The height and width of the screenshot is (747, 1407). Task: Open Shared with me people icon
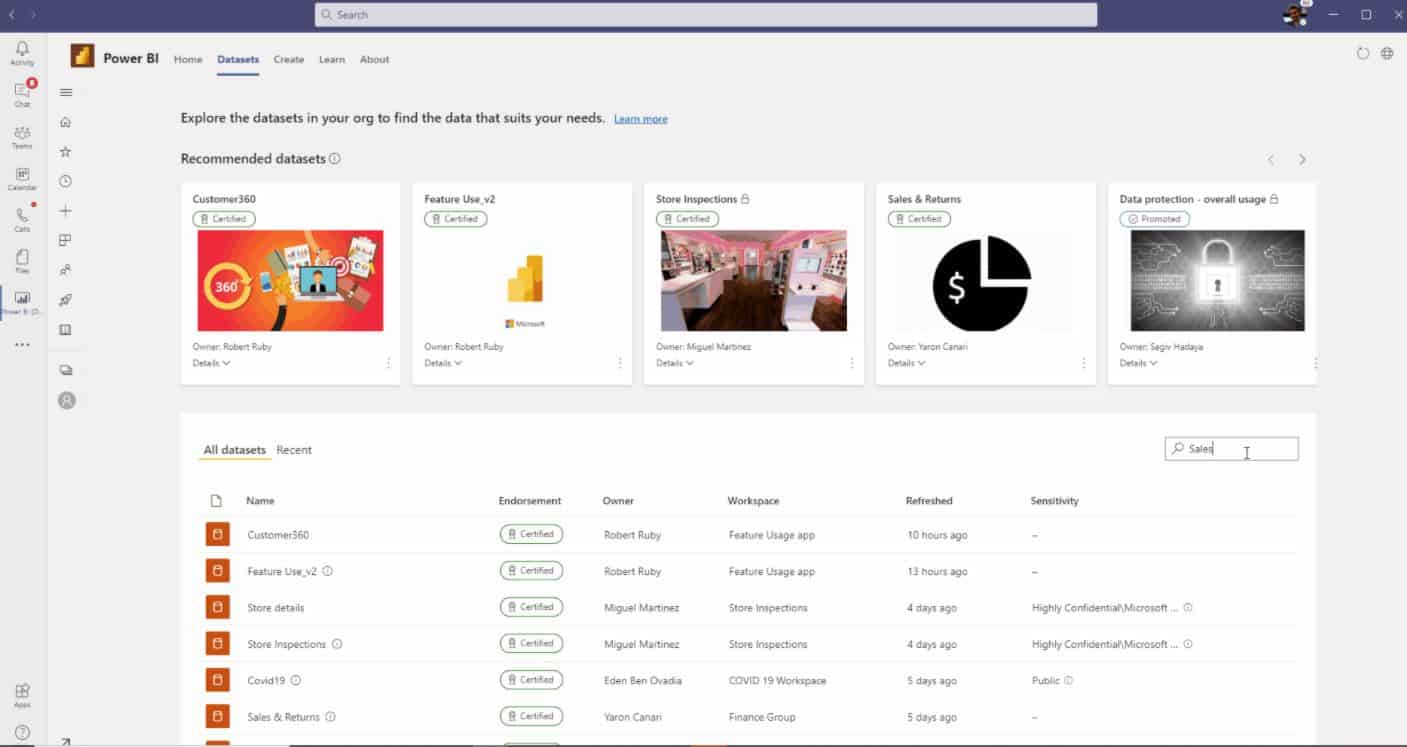pyautogui.click(x=66, y=270)
